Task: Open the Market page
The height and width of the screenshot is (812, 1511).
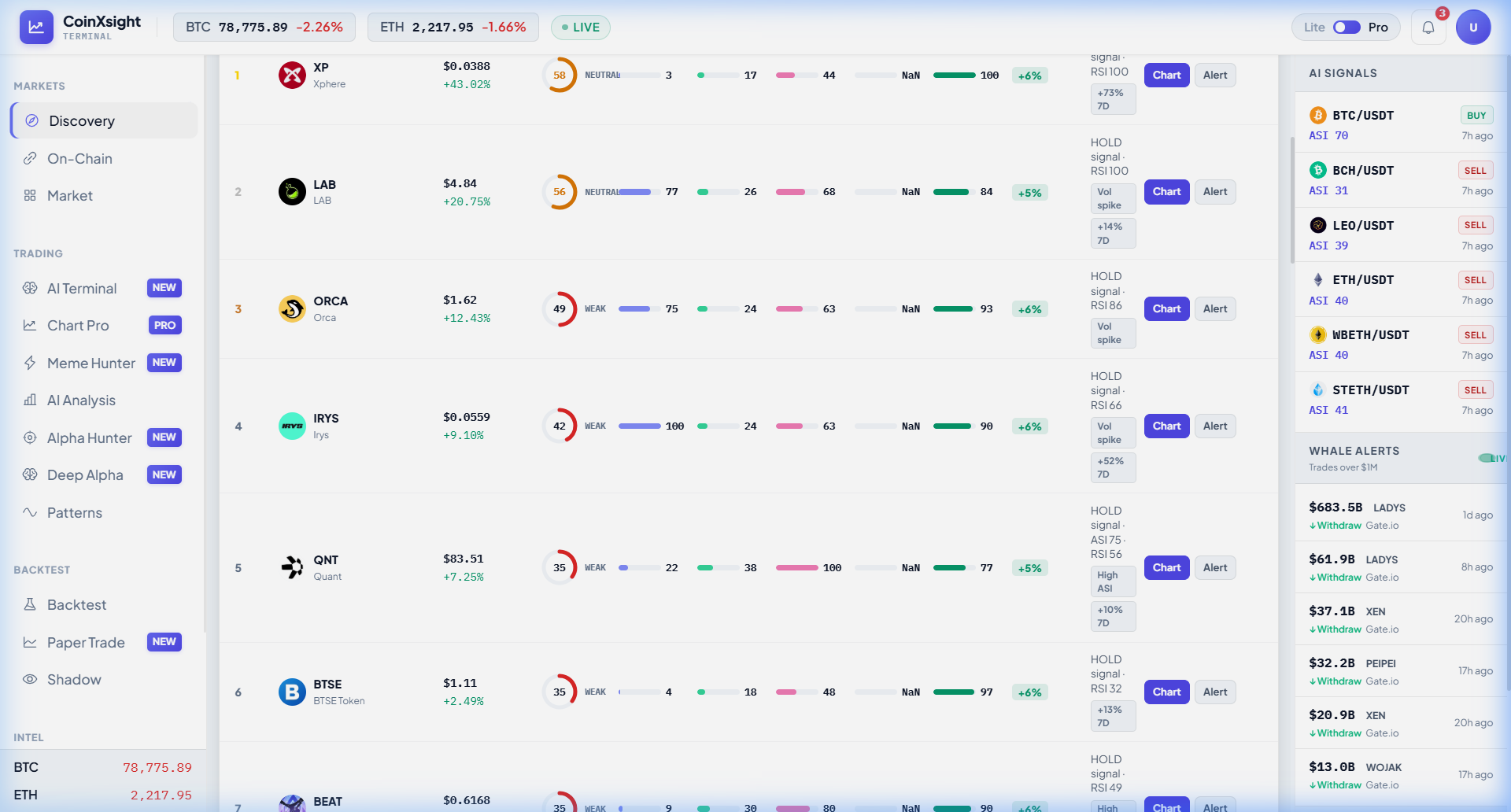Action: 104,195
